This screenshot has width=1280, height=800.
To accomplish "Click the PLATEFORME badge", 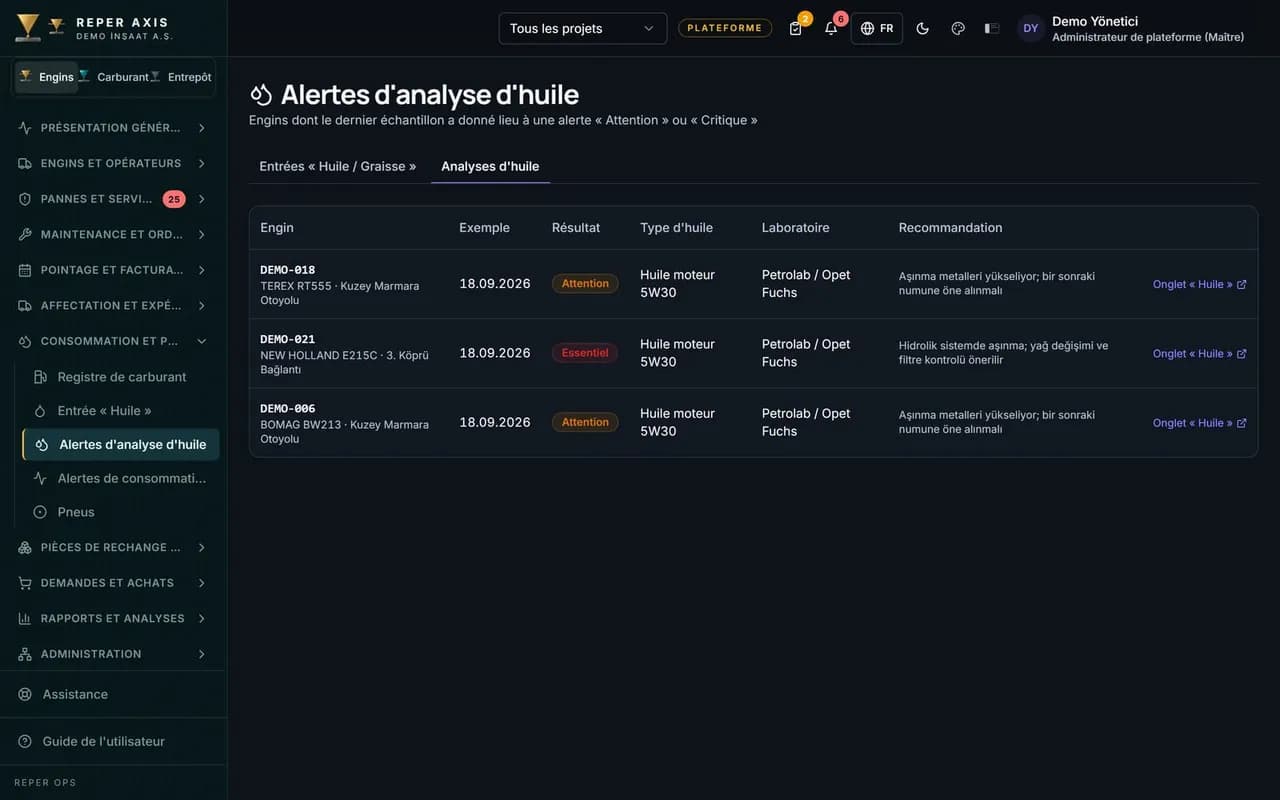I will [725, 28].
